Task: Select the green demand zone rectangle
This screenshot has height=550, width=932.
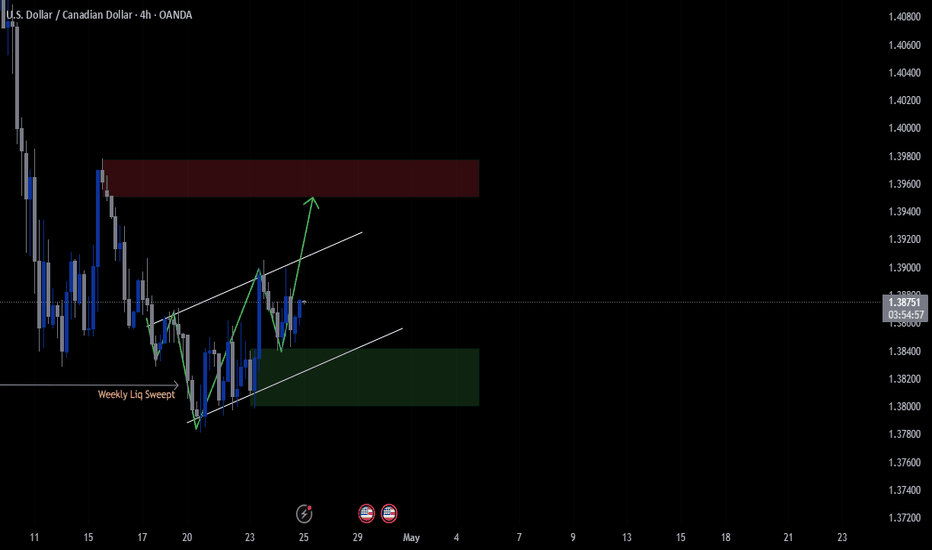Action: coord(365,378)
